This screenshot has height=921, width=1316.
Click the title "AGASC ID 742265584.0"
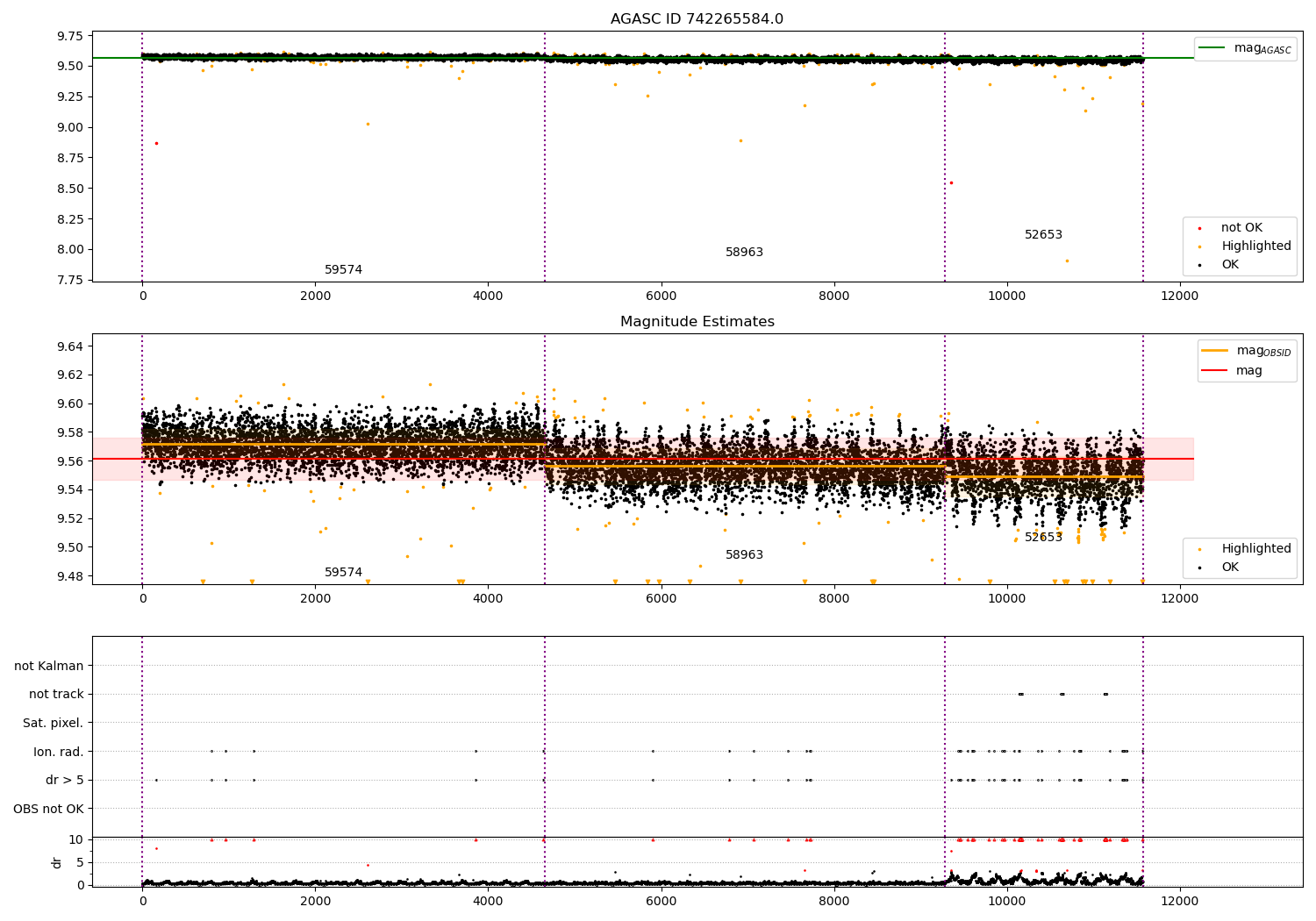tap(697, 19)
